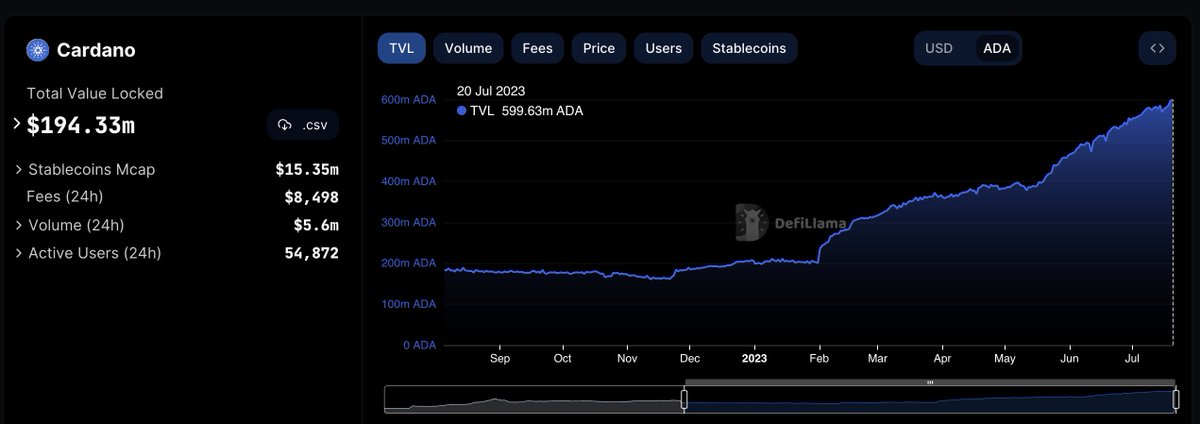The height and width of the screenshot is (424, 1200).
Task: Click the 599.63m ADA tooltip value
Action: (x=542, y=111)
